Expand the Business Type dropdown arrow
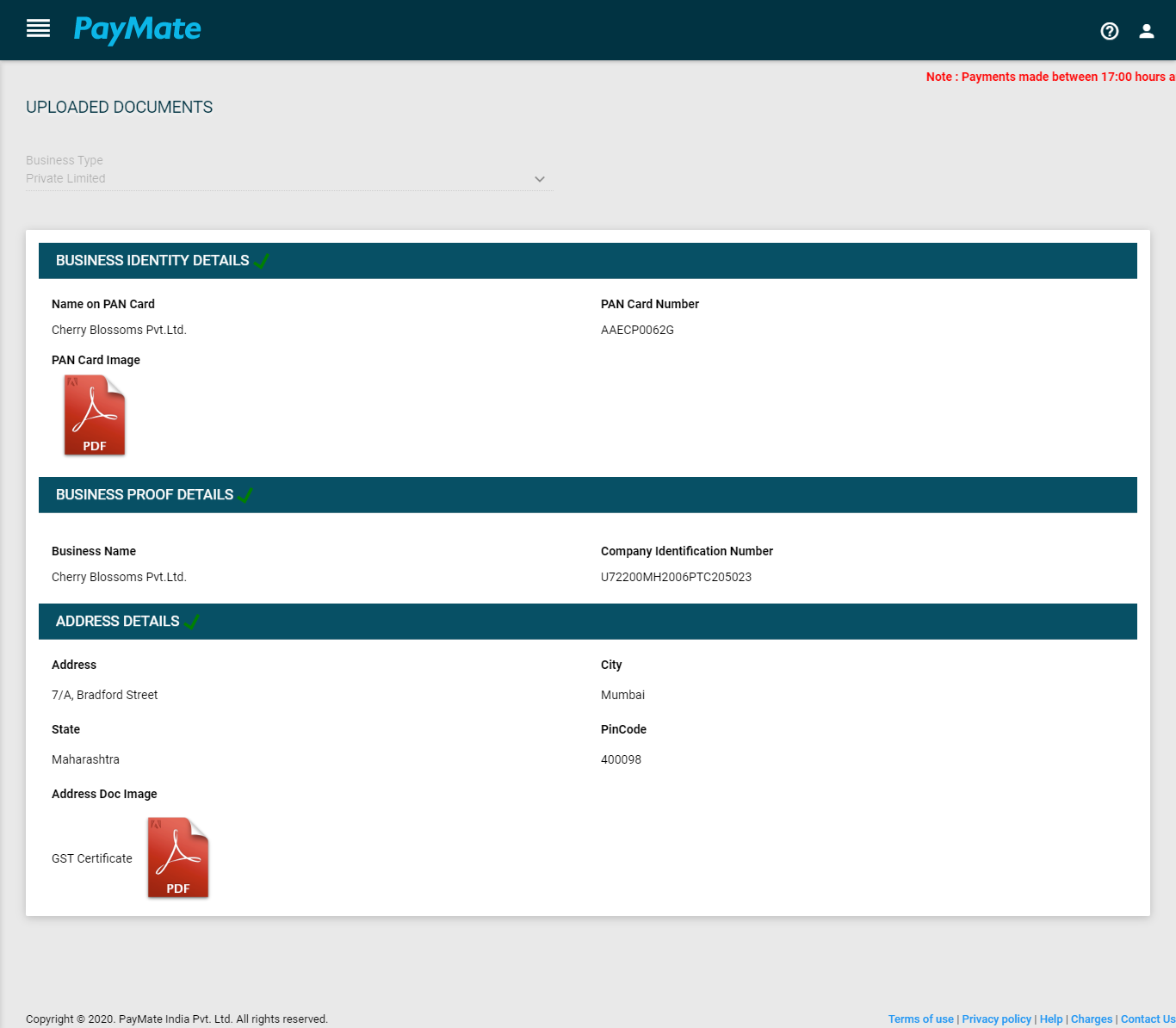 [540, 179]
